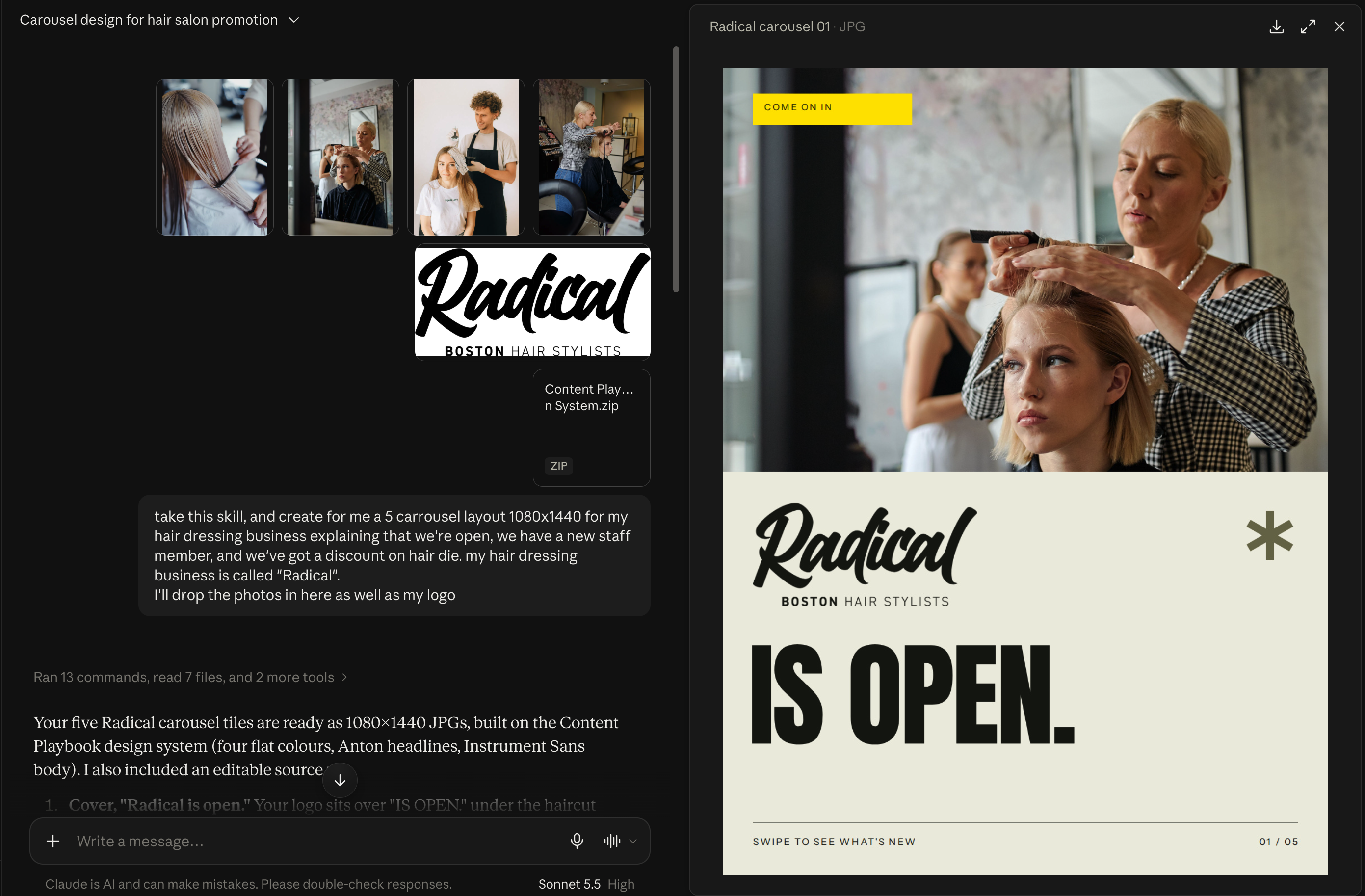Open the Content Playbook System.zip attachment
Viewport: 1365px width, 896px height.
click(x=591, y=428)
